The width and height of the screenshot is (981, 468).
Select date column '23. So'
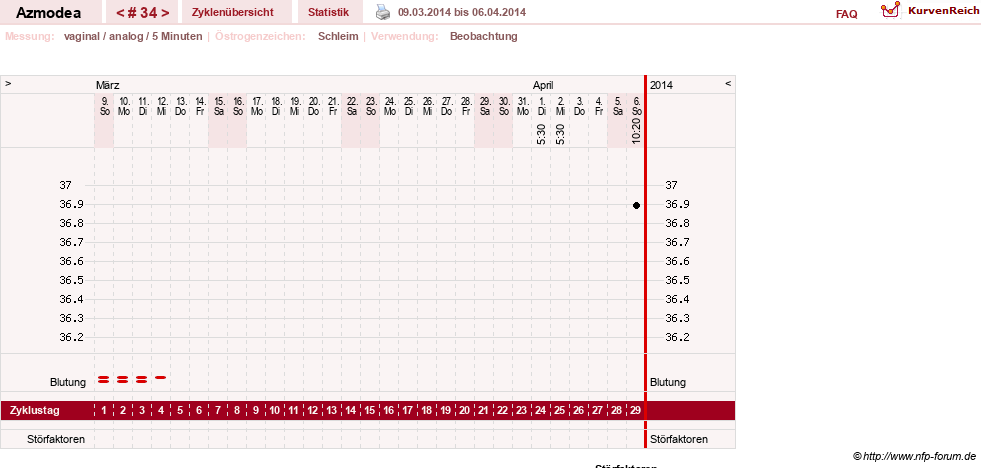[370, 106]
